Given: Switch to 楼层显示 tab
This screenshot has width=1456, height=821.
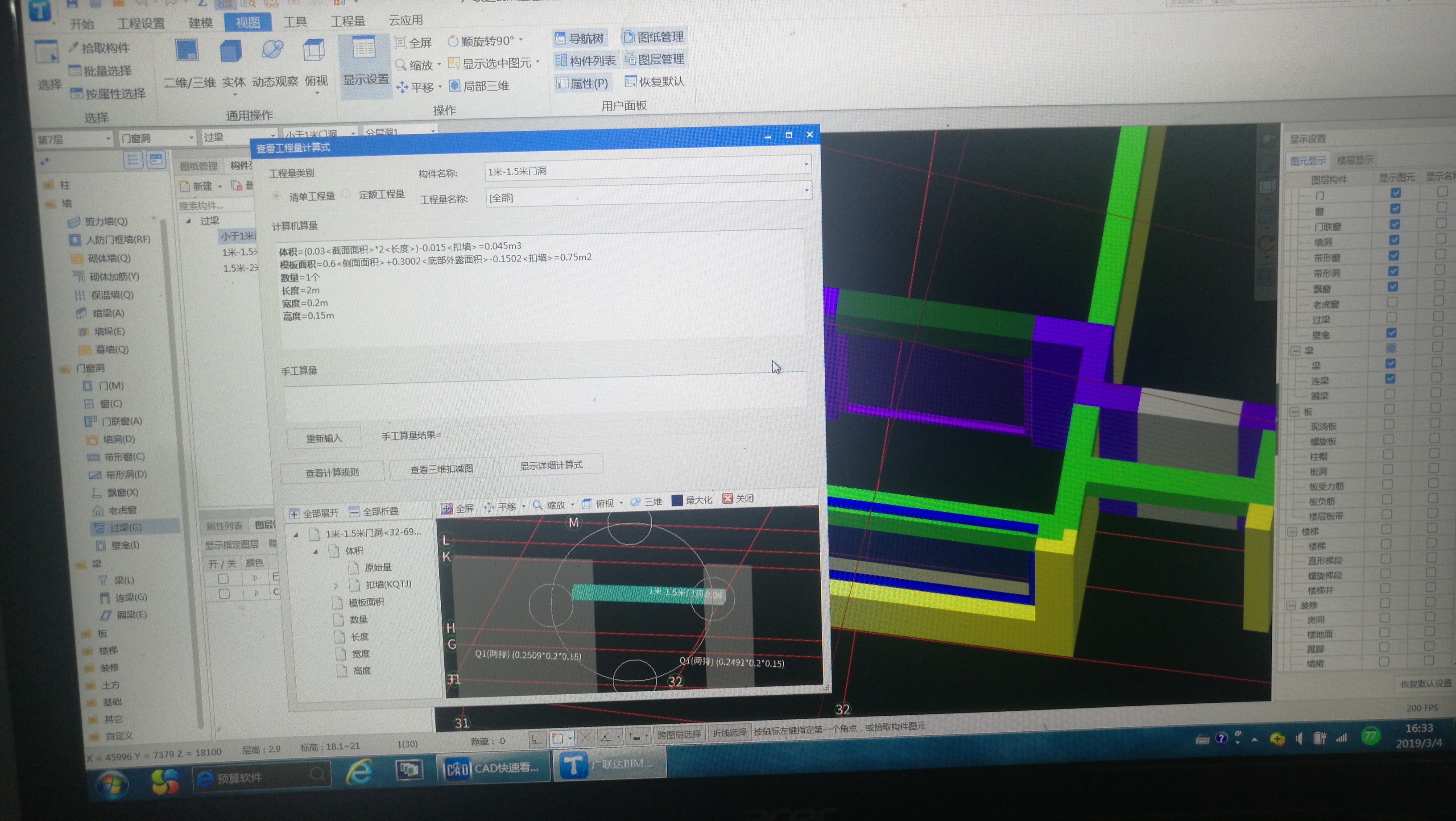Looking at the screenshot, I should (x=1354, y=161).
